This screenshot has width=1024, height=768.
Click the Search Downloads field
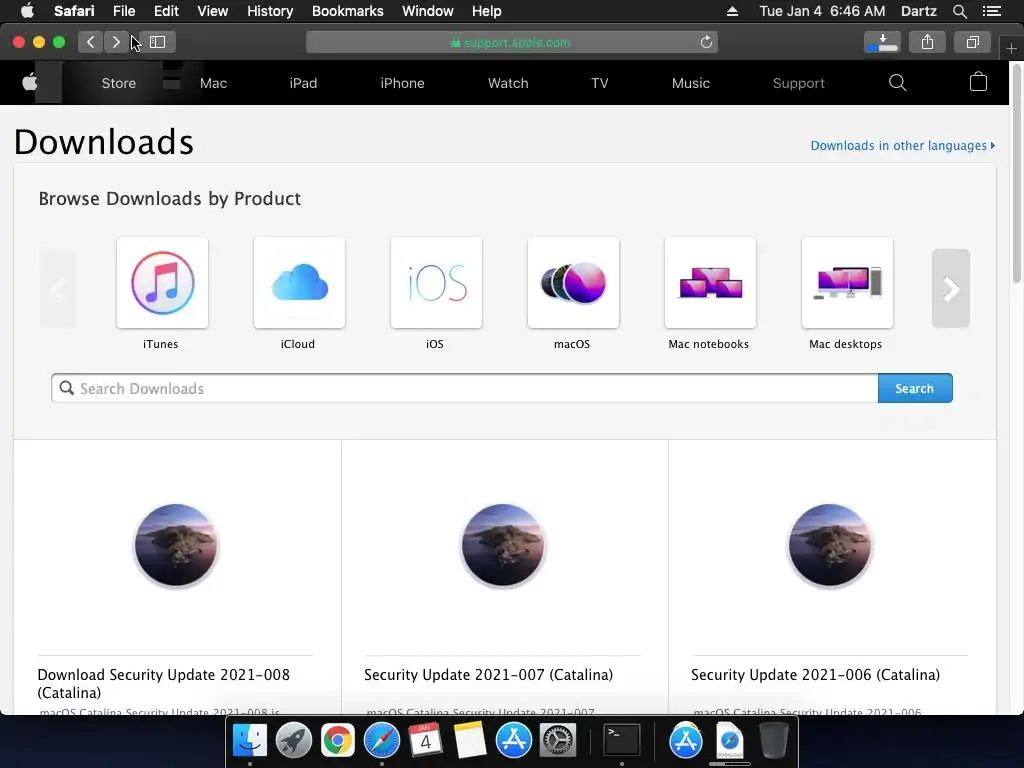pos(465,389)
